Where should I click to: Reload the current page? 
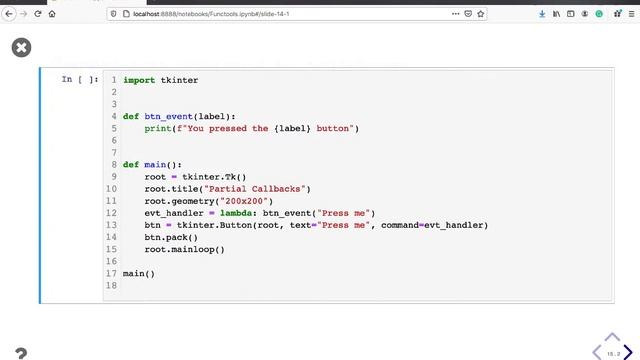click(x=38, y=14)
